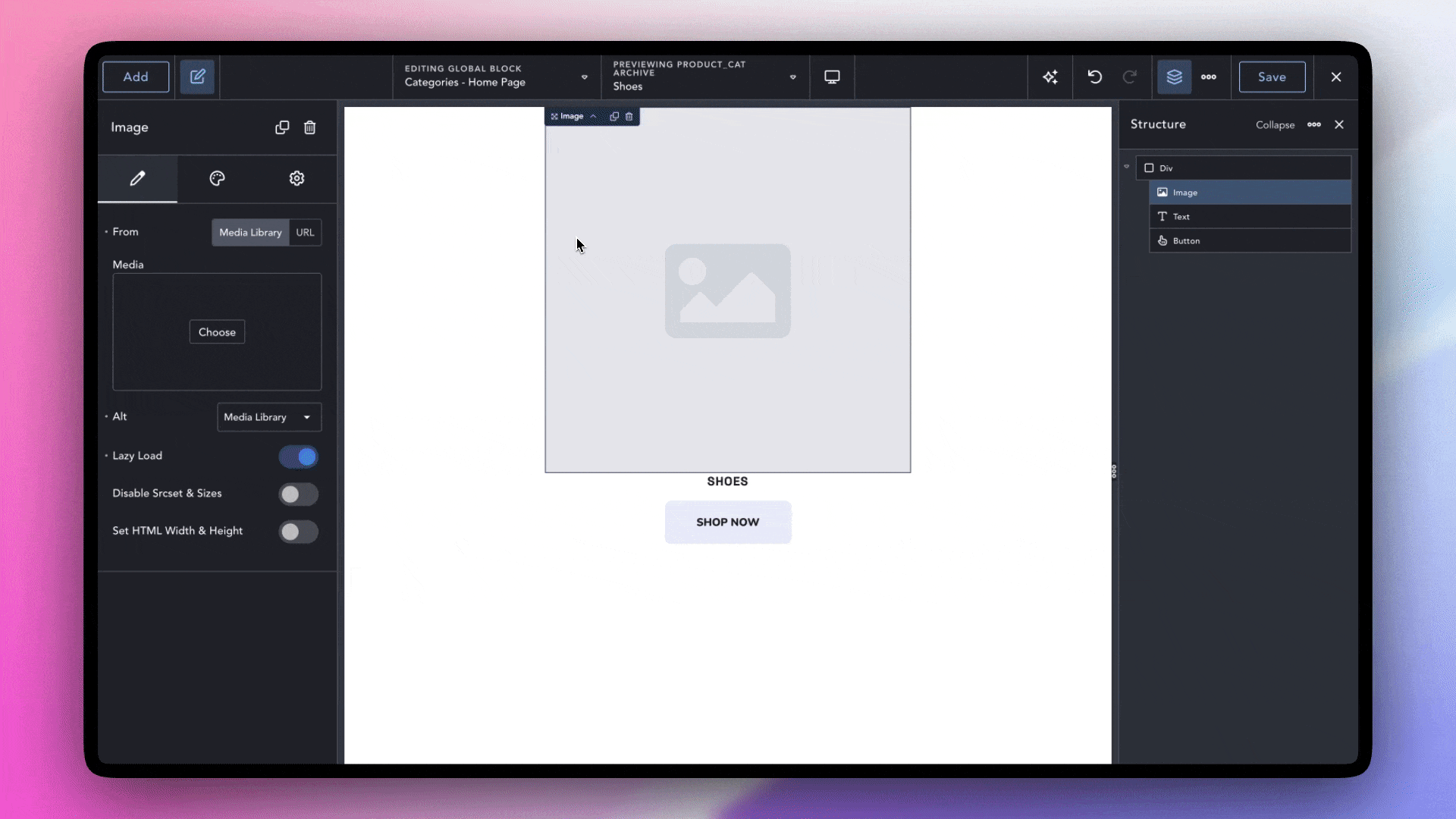The height and width of the screenshot is (819, 1456).
Task: Select the Text item in Structure
Action: [x=1181, y=217]
